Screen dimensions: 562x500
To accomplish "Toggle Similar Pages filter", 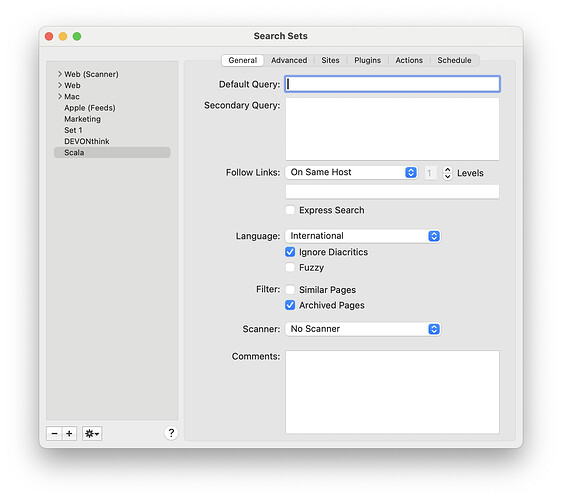I will point(290,290).
